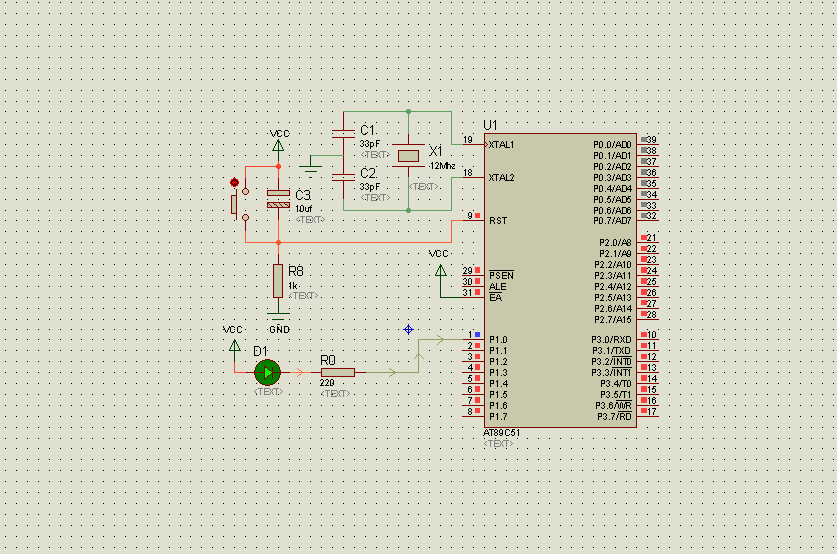Click the P2.0/A8 pin name
Image resolution: width=837 pixels, height=554 pixels.
615,242
